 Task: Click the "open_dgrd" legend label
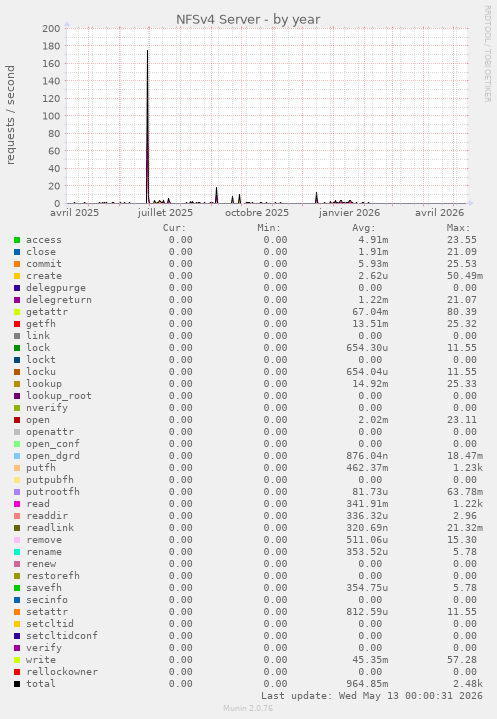point(53,456)
